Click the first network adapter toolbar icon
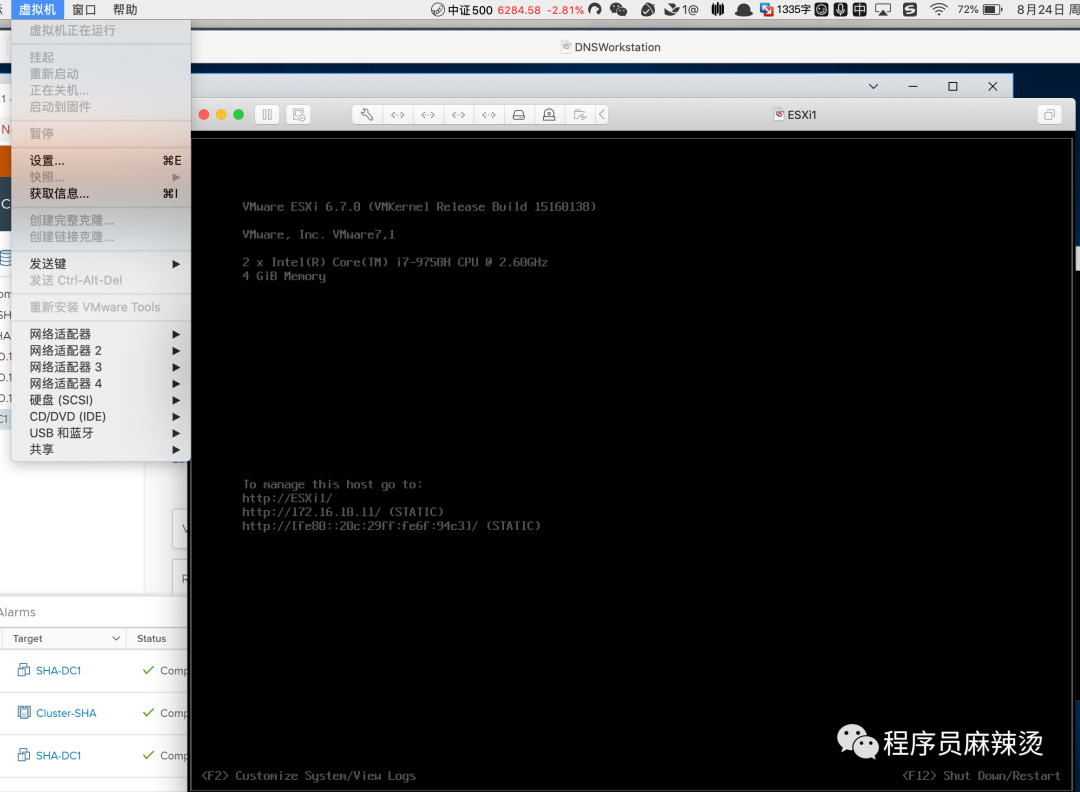Image resolution: width=1080 pixels, height=792 pixels. coord(397,115)
